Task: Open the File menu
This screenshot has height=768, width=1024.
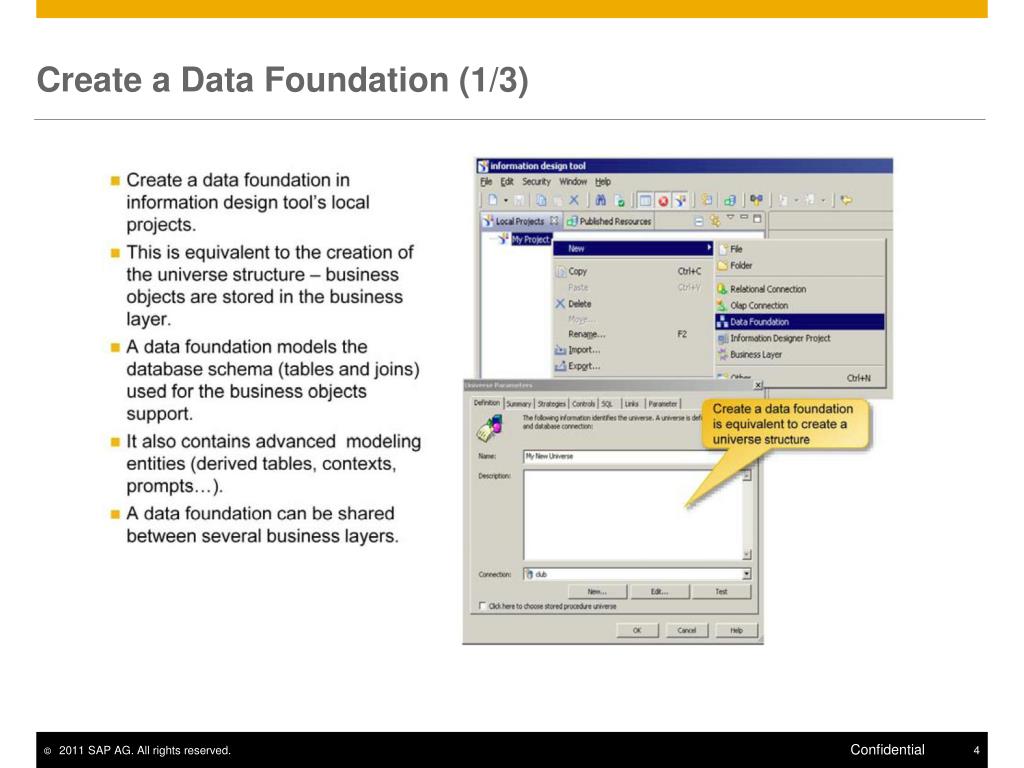Action: pos(486,182)
